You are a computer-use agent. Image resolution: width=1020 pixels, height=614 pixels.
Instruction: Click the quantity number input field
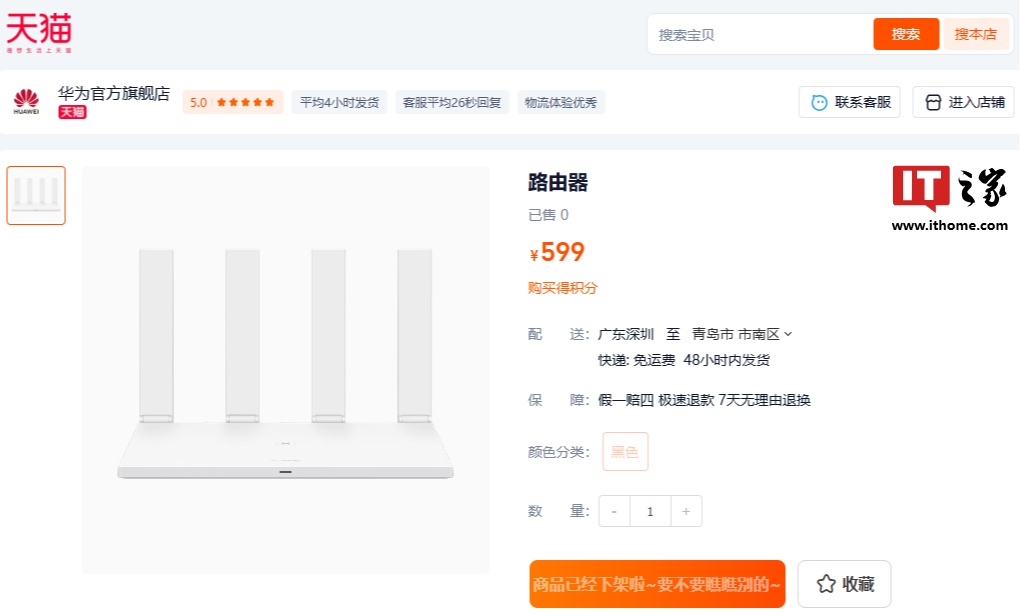(650, 511)
